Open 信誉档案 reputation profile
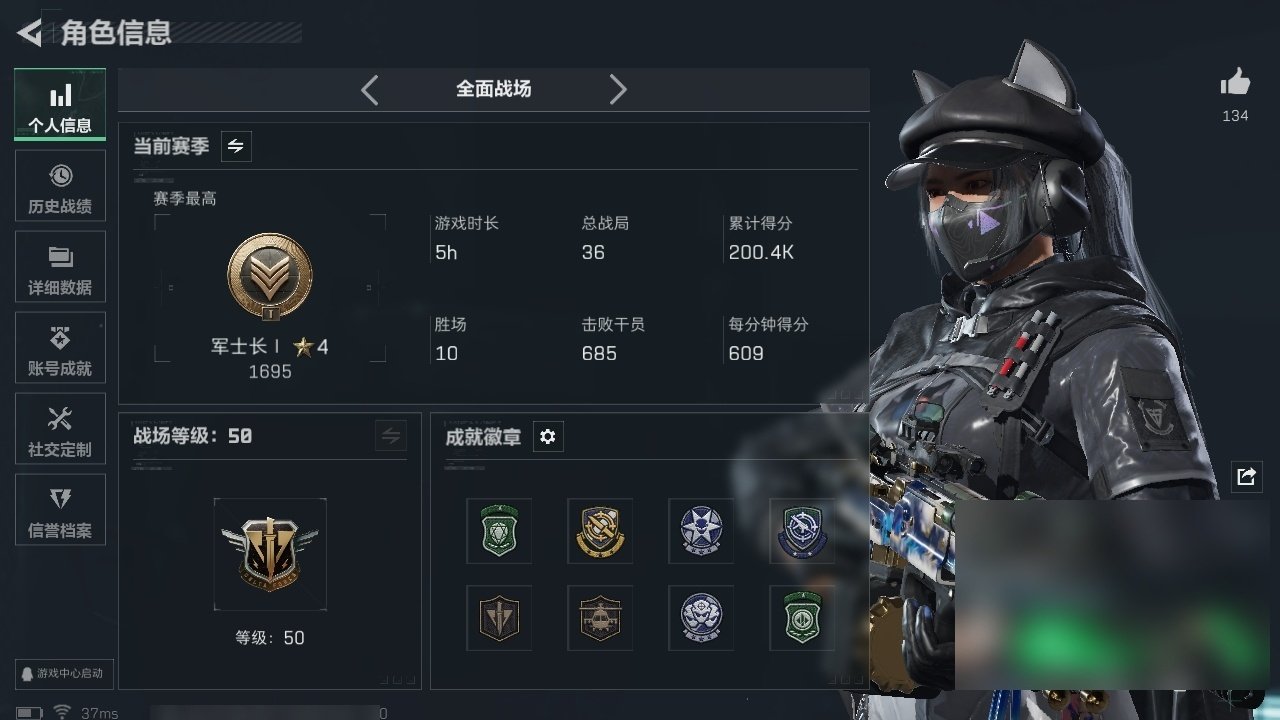This screenshot has height=720, width=1280. [x=60, y=510]
